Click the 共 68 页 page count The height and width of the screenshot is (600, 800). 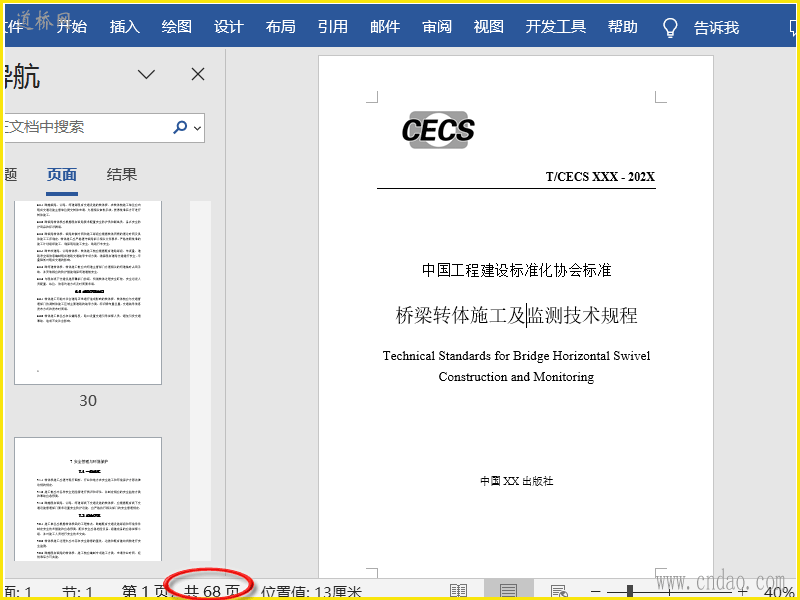click(211, 592)
